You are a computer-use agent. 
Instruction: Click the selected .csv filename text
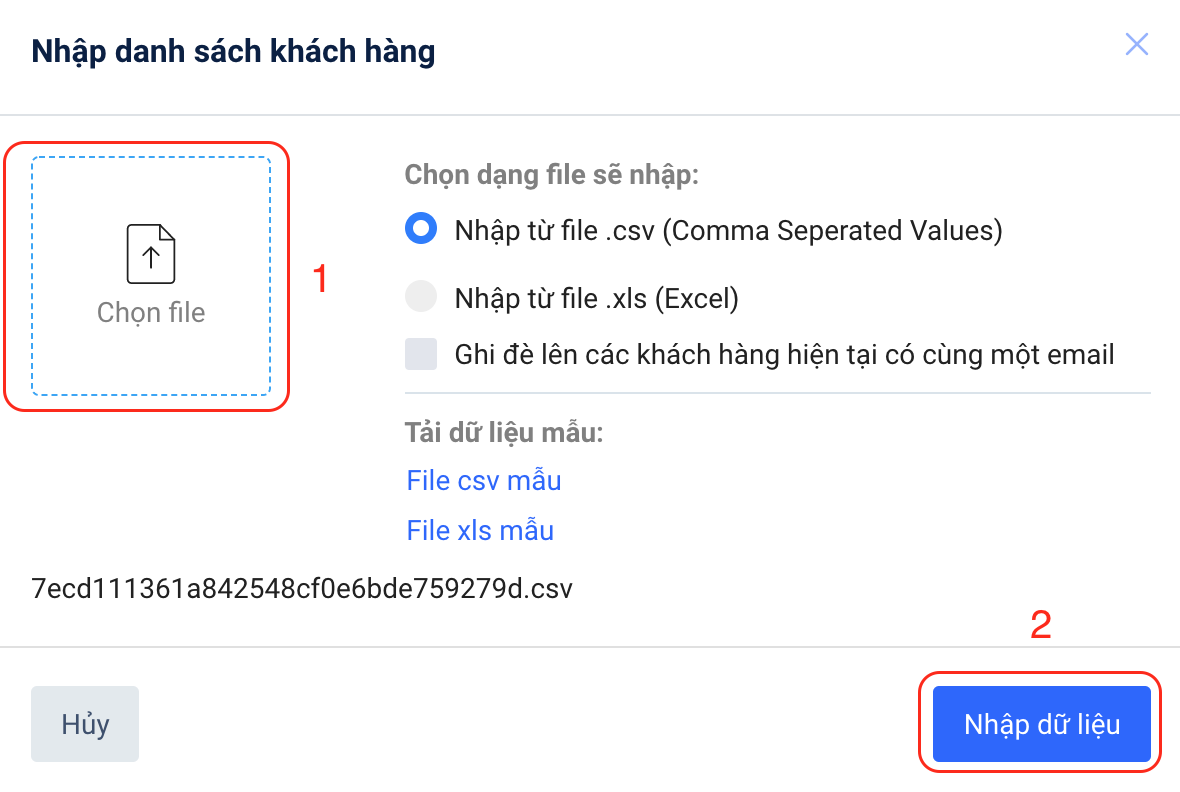302,588
